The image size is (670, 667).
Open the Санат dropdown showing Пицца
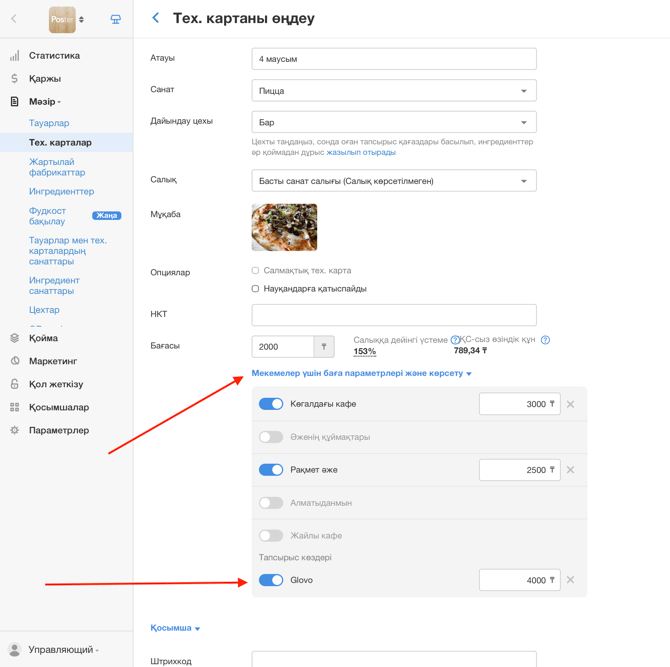pos(394,91)
